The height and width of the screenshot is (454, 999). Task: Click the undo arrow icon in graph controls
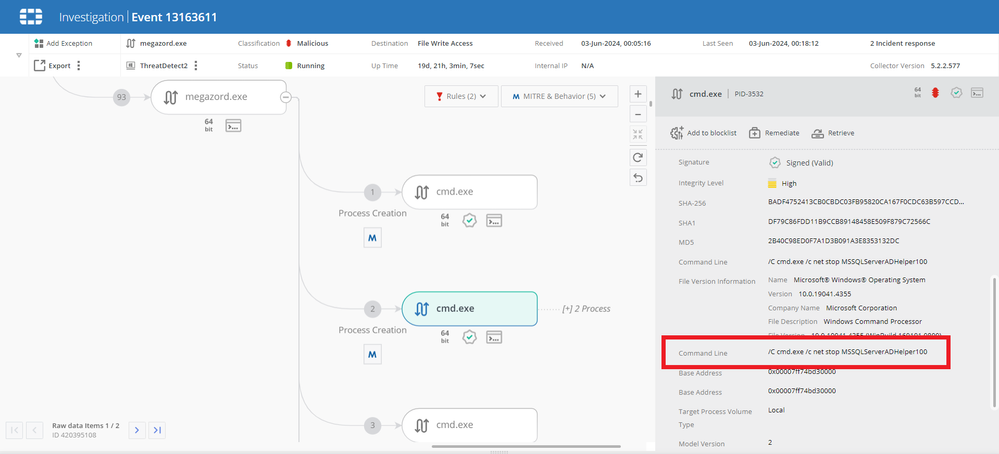point(638,178)
